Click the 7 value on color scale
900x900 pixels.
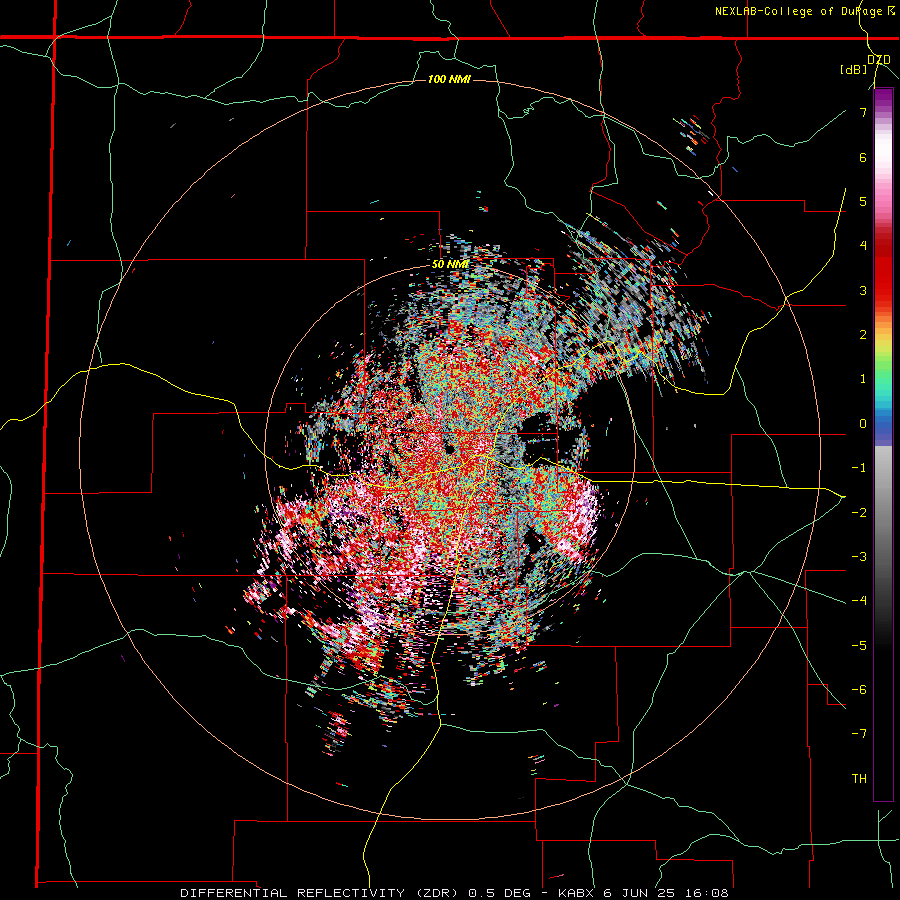click(x=863, y=112)
